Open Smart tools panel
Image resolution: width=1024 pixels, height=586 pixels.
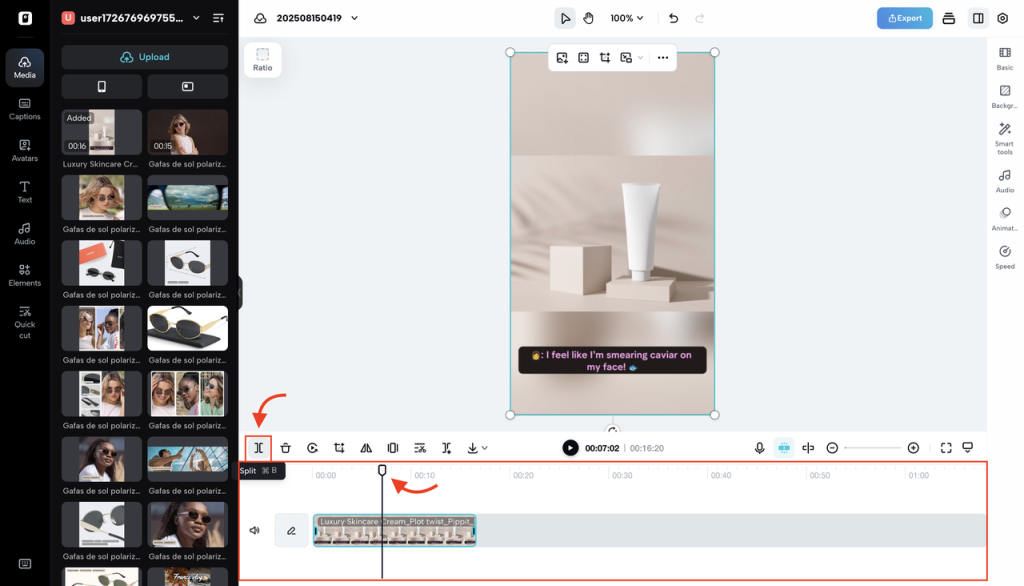point(1004,138)
